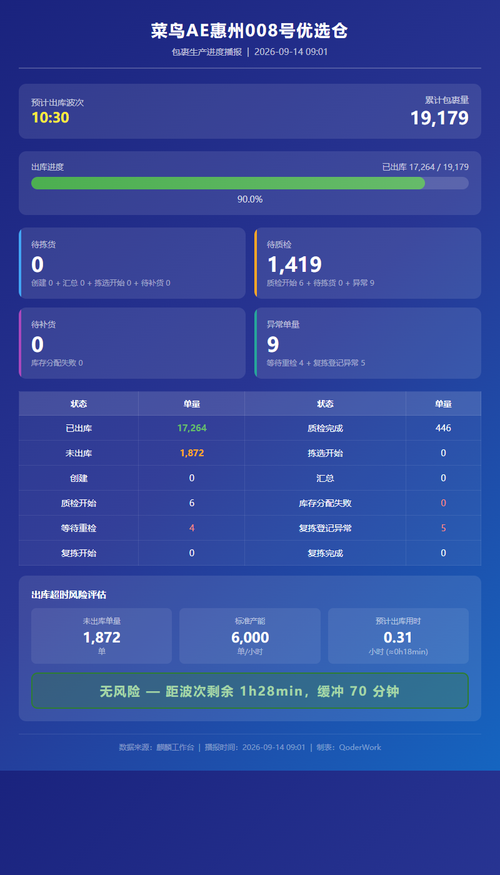Click the detail line 质检开始 6 + 待拣货 0 + 异常 9
The image size is (500, 875).
click(x=320, y=283)
